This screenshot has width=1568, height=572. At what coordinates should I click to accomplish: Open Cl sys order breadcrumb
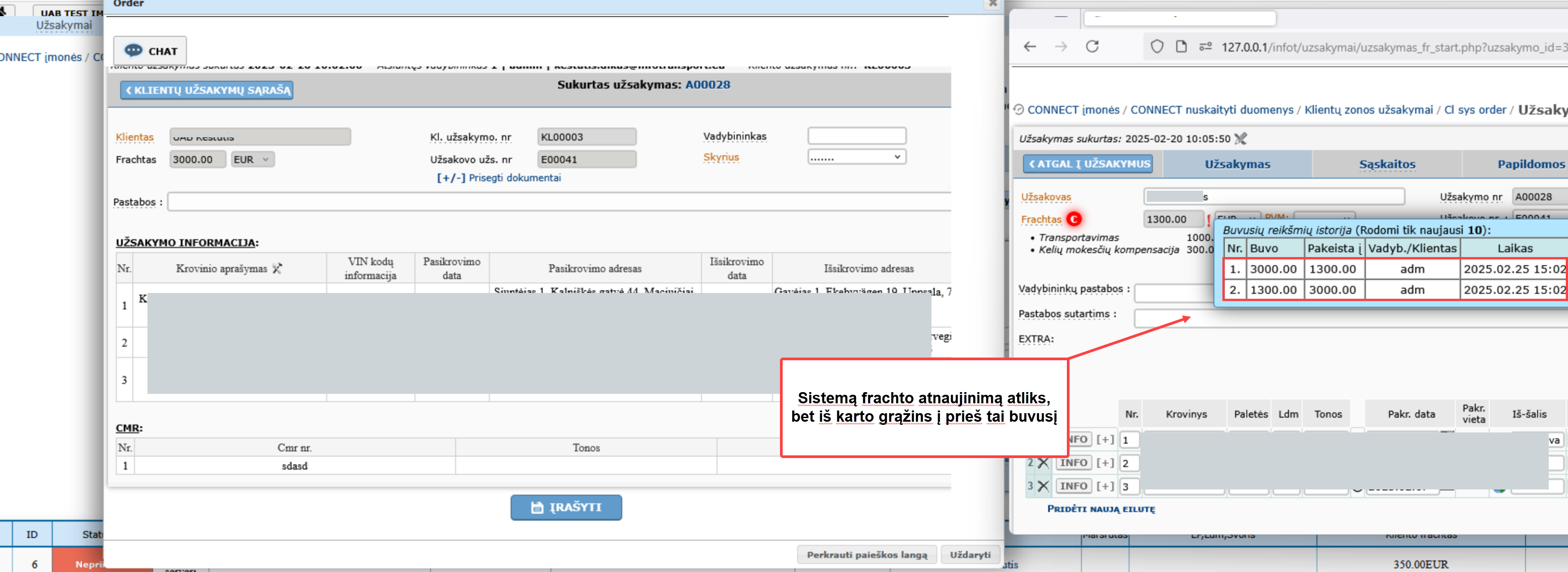coord(1475,109)
